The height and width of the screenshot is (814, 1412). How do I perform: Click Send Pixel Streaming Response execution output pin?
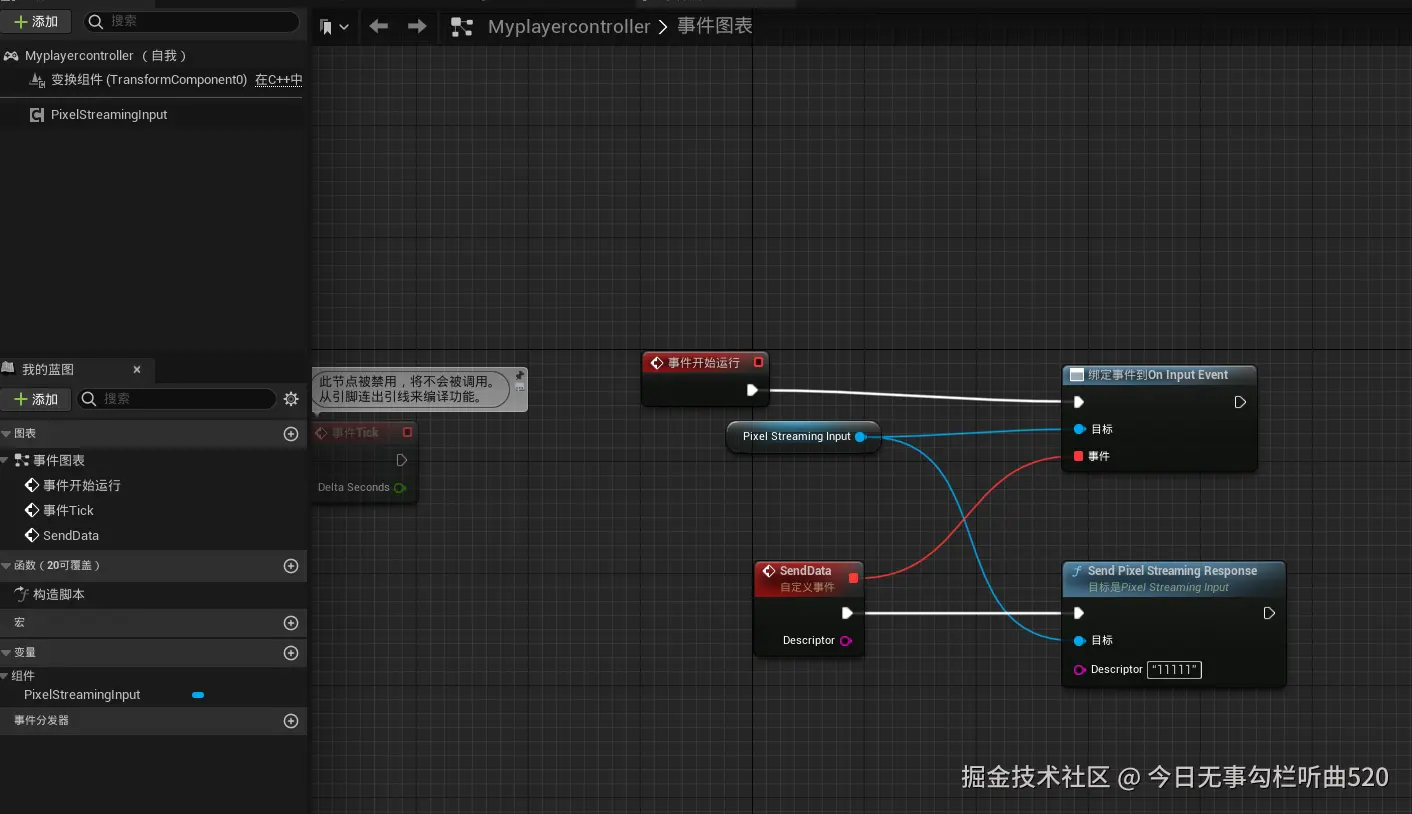coord(1269,613)
